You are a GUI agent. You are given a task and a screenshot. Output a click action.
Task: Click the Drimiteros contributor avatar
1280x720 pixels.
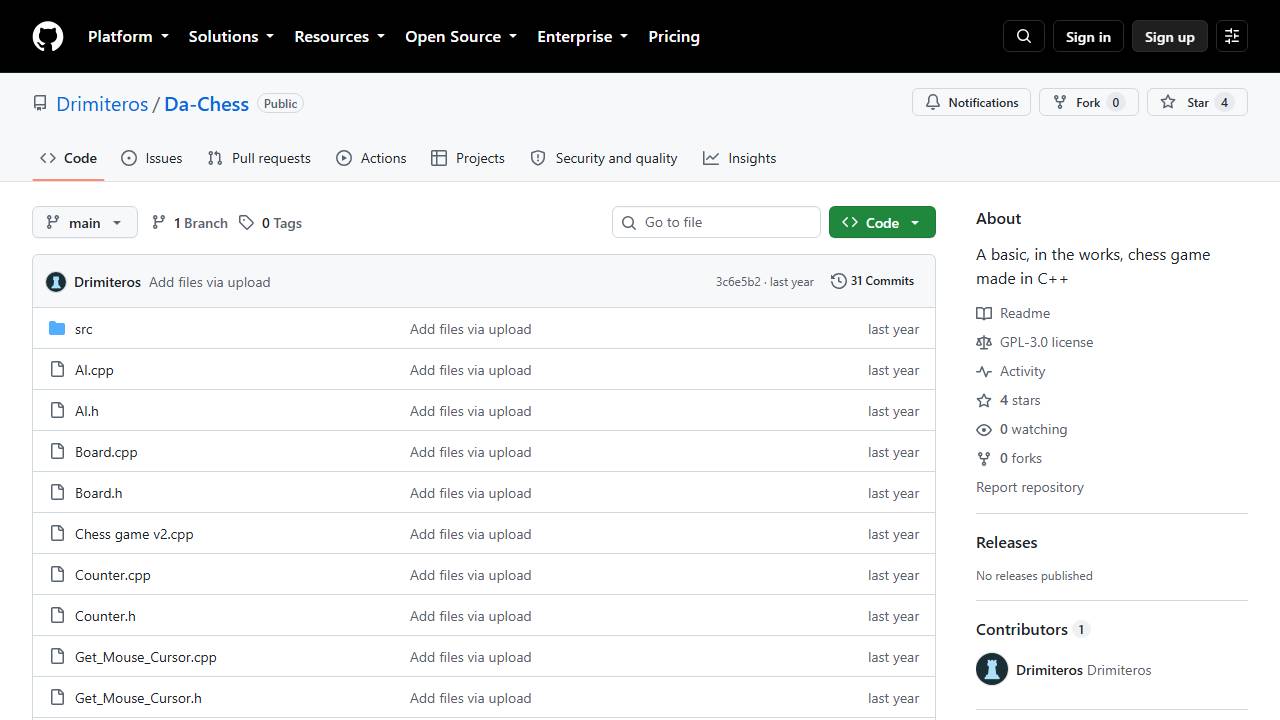pyautogui.click(x=992, y=670)
